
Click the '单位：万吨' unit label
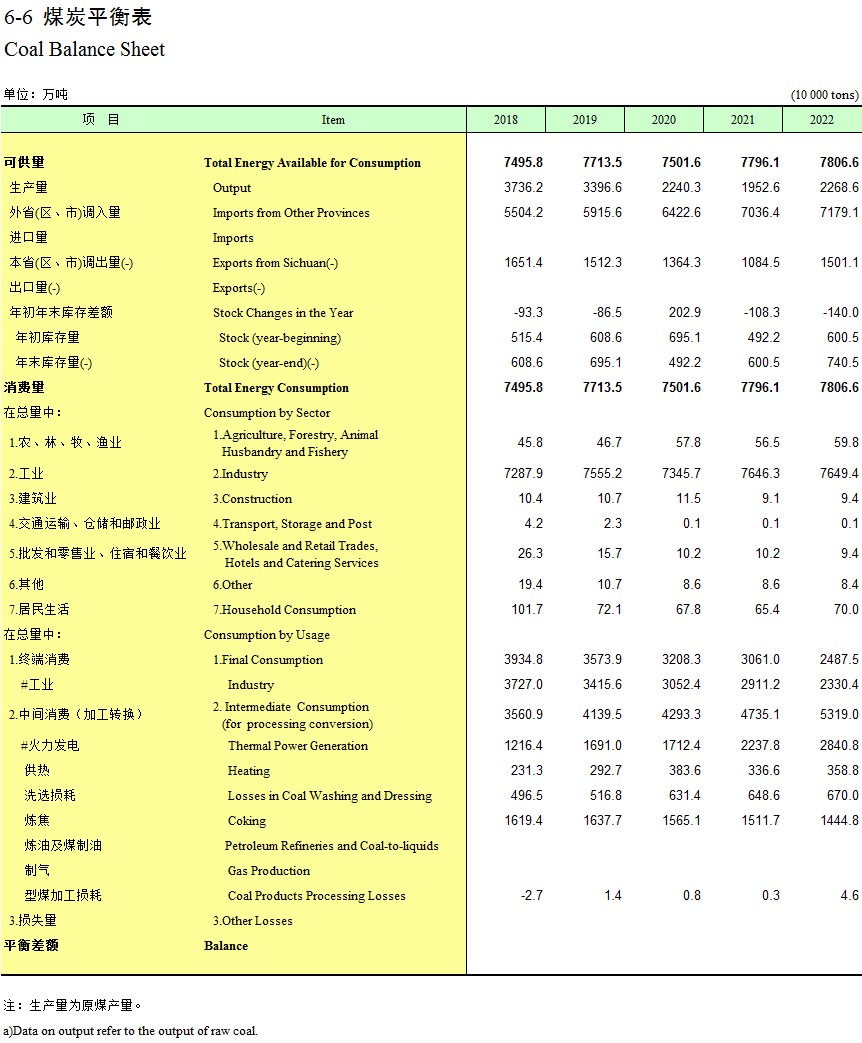point(35,94)
